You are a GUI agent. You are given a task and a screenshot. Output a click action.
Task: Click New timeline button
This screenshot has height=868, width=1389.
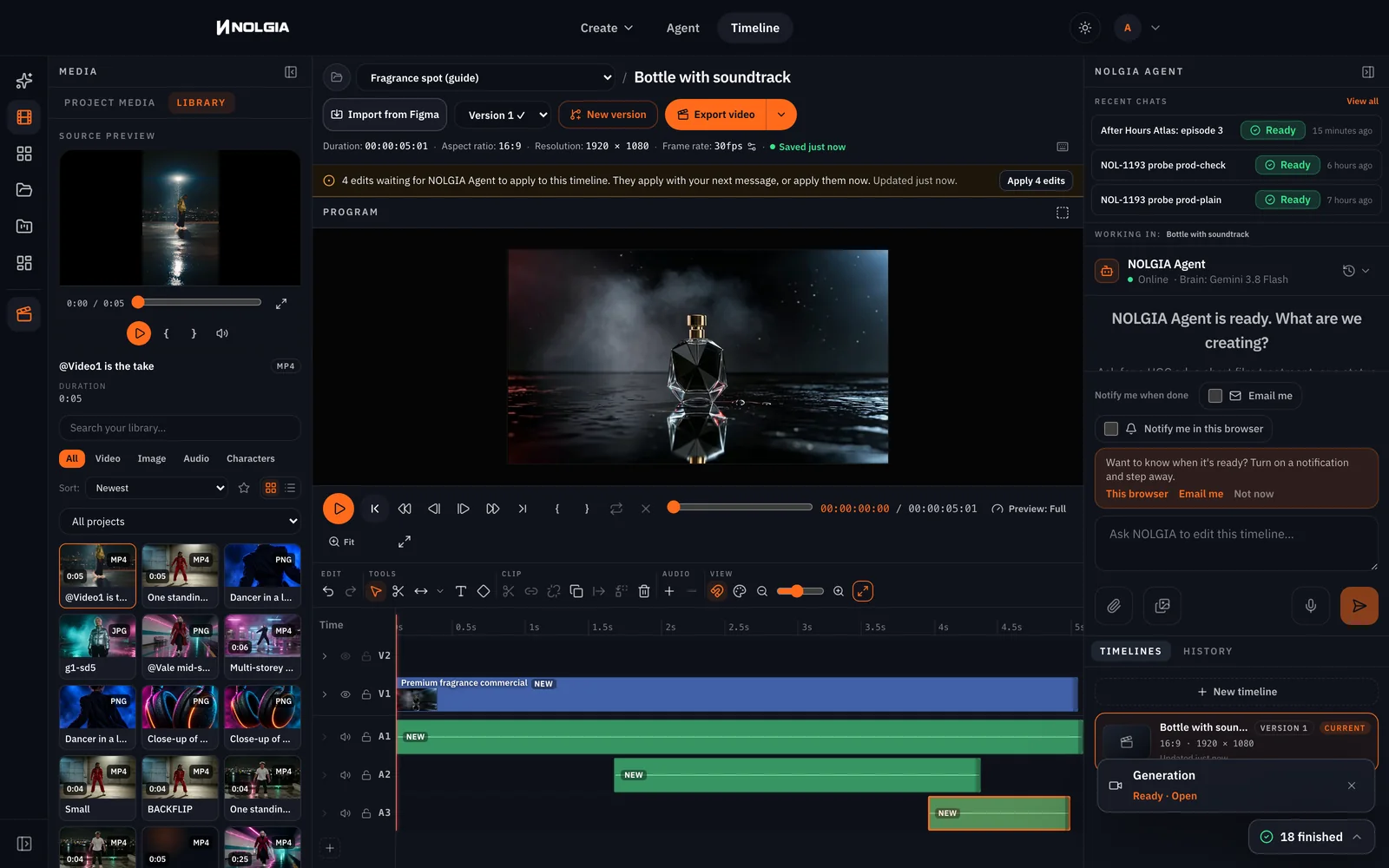1236,692
